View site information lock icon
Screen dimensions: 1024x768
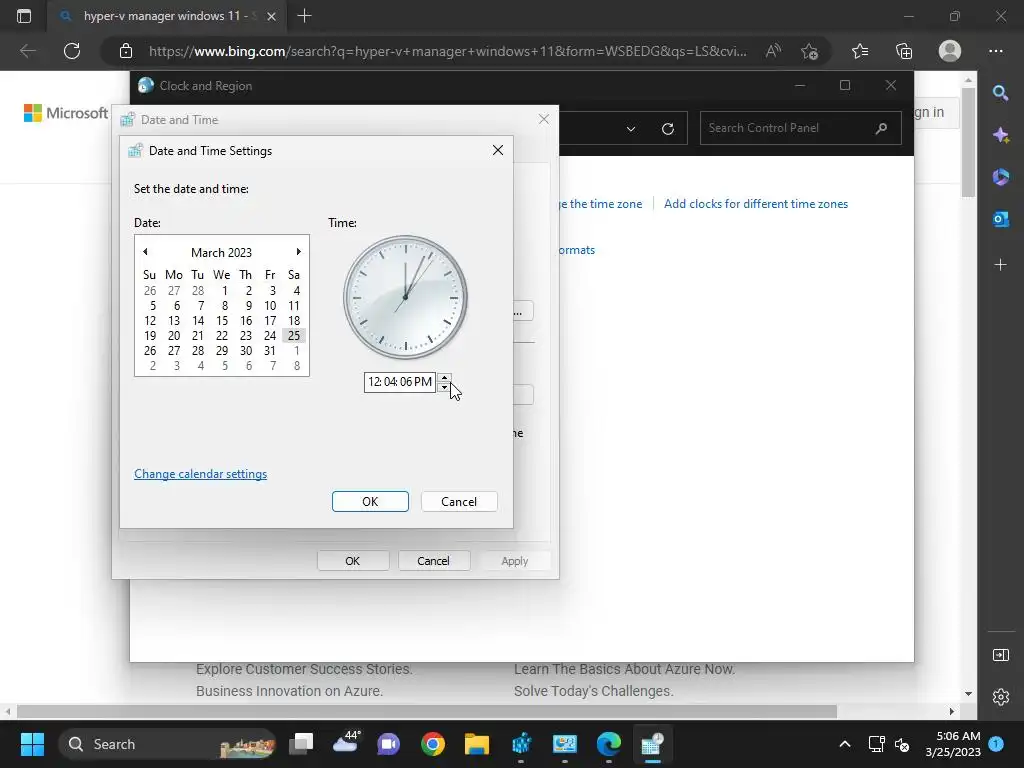click(126, 51)
